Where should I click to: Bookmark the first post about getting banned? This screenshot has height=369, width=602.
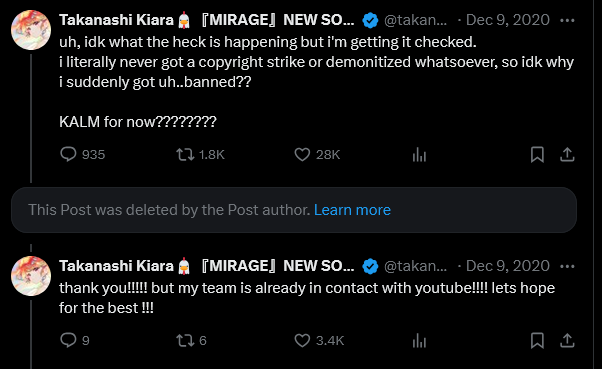pos(537,155)
